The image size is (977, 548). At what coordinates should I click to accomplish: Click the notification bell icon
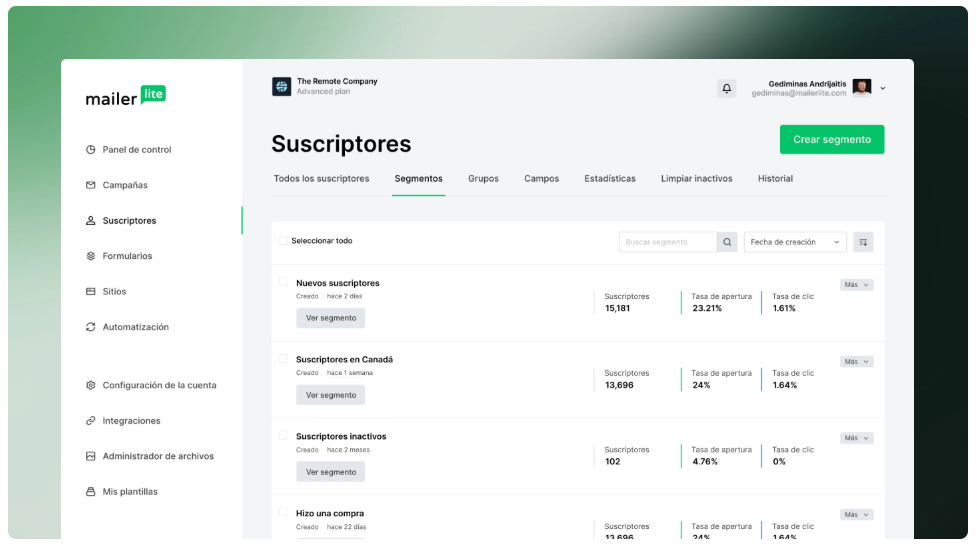point(727,88)
